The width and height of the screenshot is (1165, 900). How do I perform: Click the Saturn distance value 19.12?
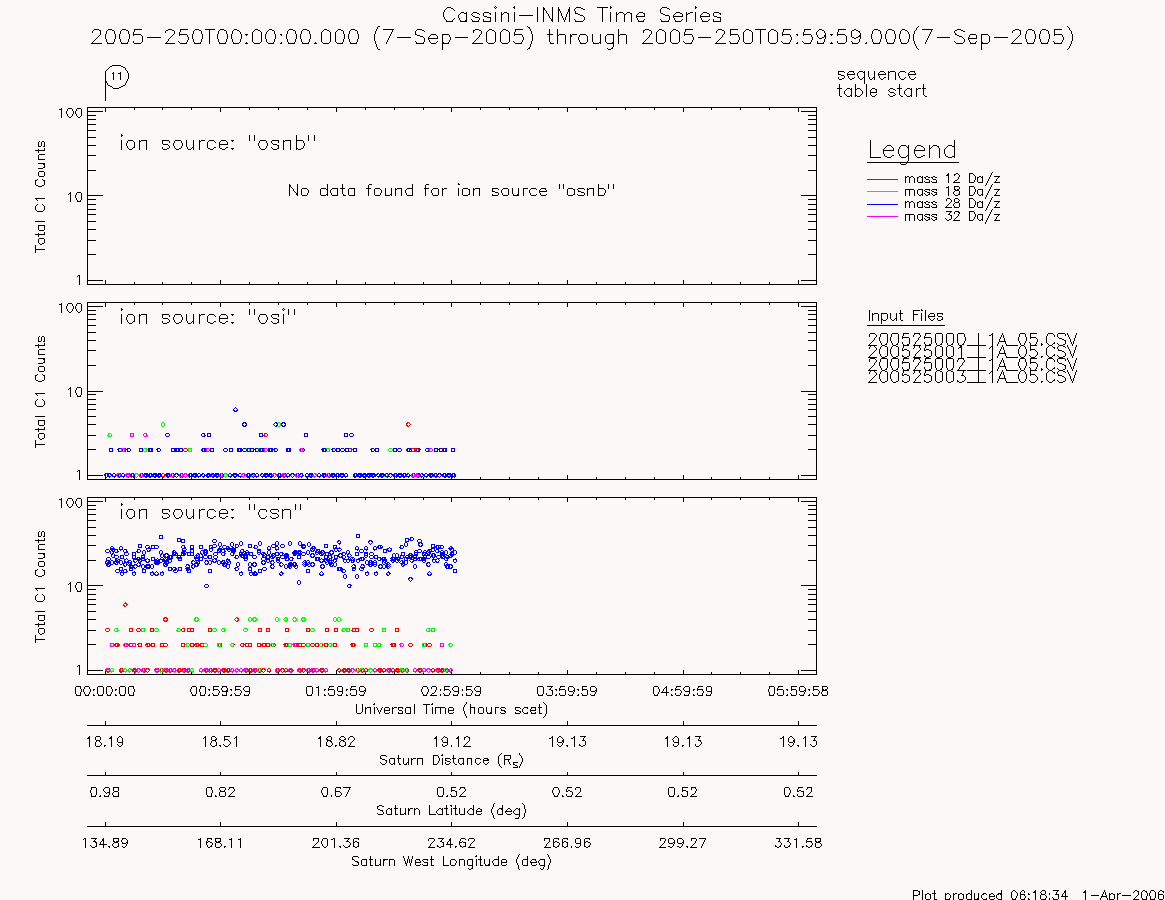451,742
